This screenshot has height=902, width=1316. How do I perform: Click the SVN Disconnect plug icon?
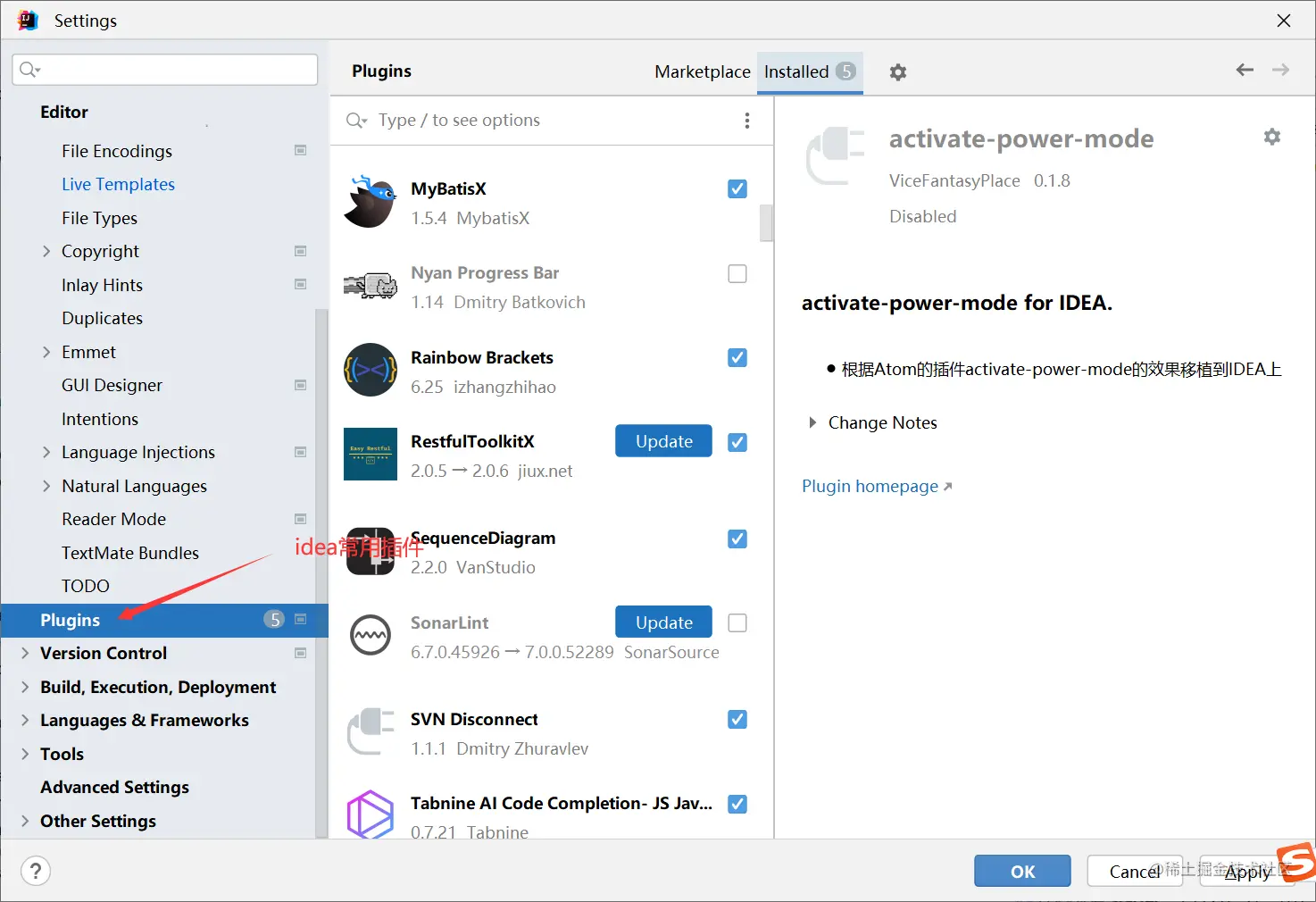click(x=371, y=731)
